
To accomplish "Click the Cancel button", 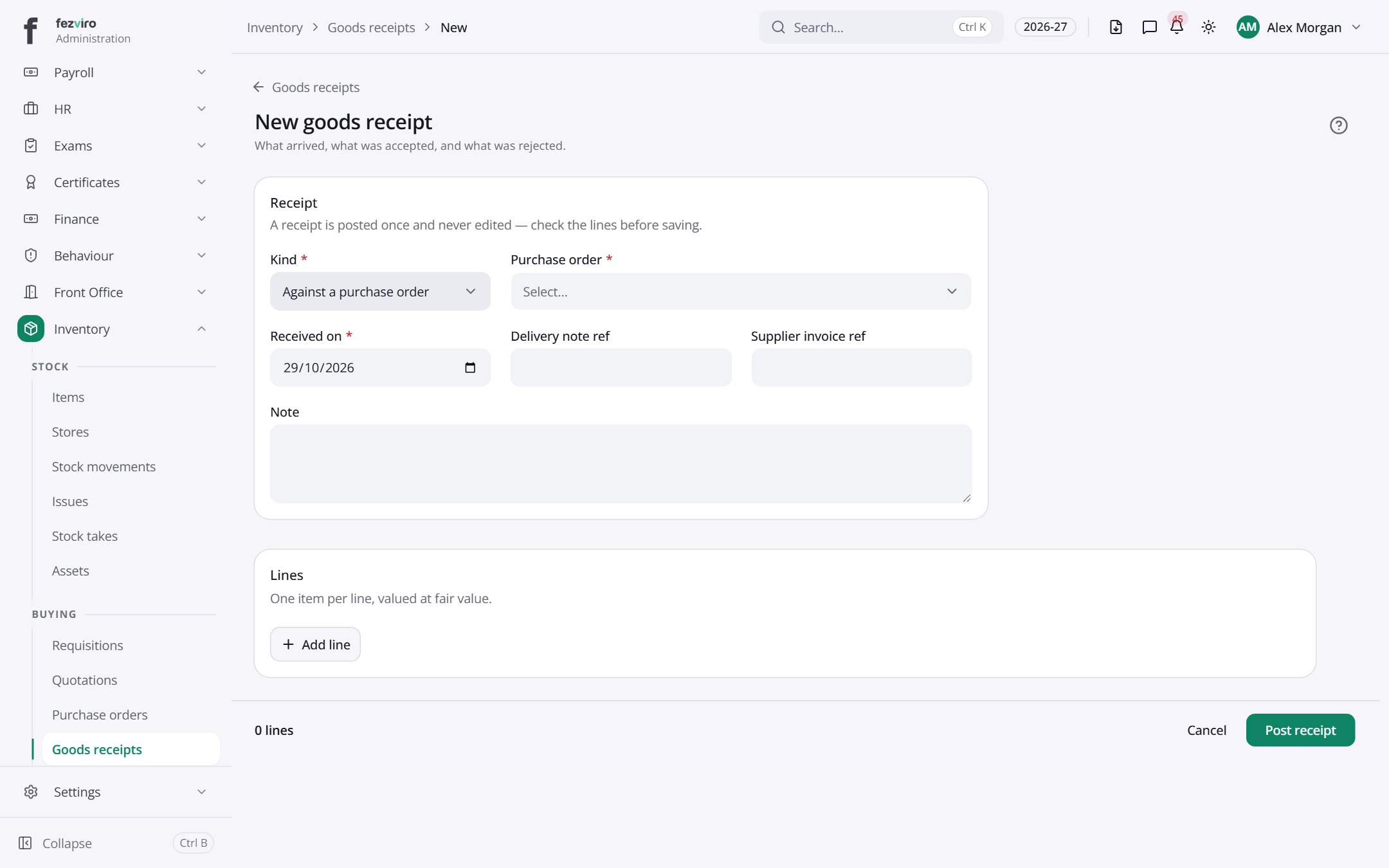I will tap(1206, 730).
